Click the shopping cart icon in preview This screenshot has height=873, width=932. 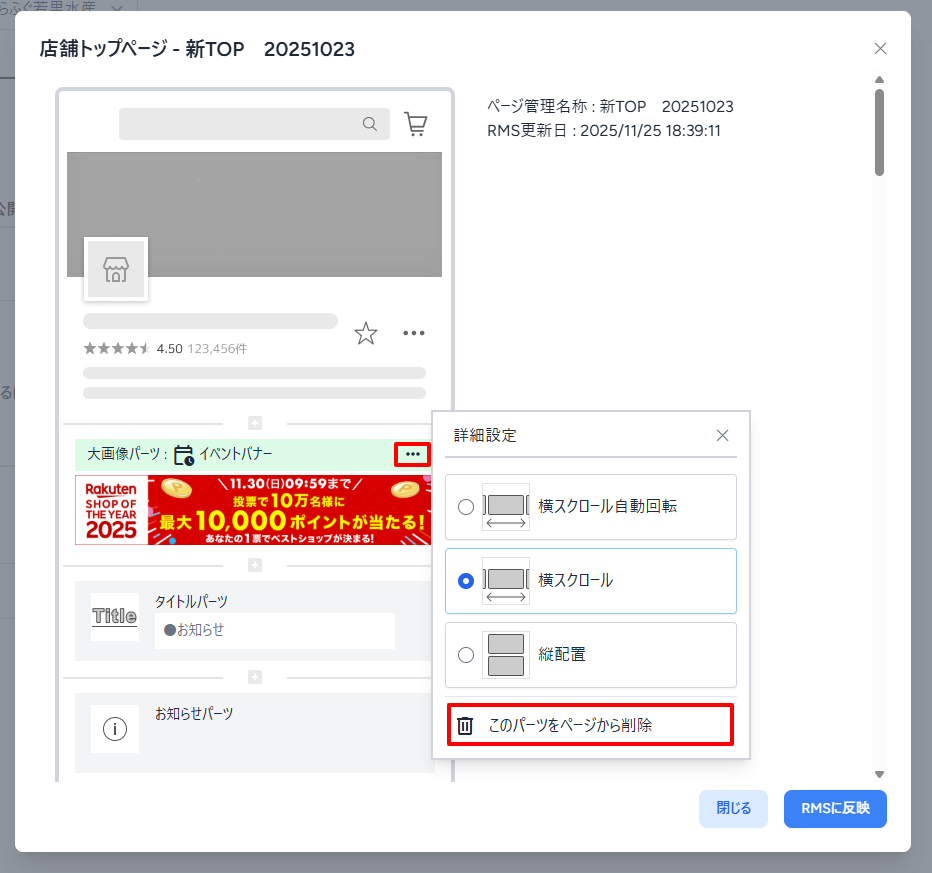pos(415,124)
